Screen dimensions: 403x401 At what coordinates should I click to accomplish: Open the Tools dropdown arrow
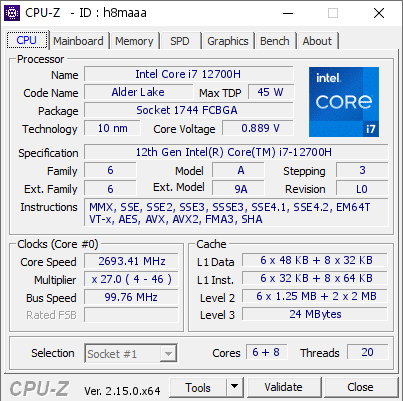pyautogui.click(x=235, y=387)
